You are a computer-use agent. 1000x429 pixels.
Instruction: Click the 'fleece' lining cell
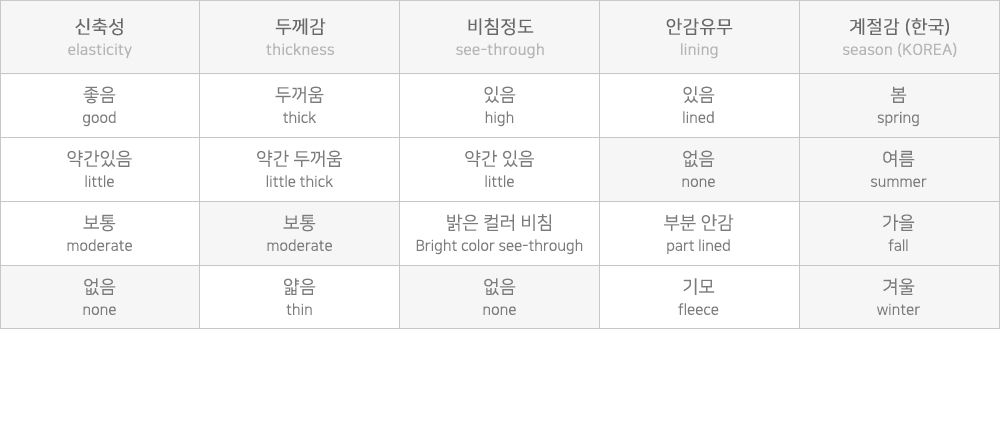tap(699, 297)
